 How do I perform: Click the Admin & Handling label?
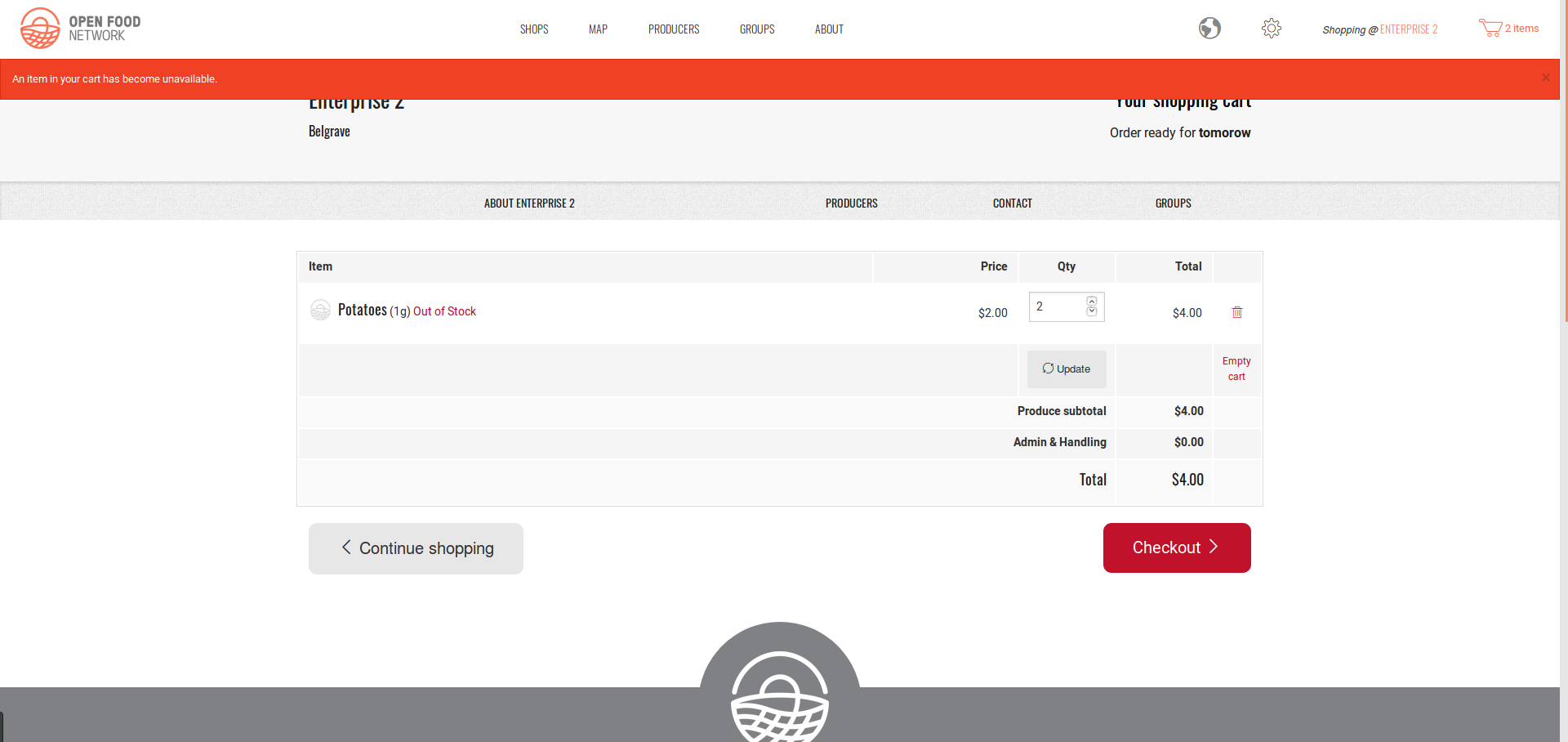point(1060,442)
